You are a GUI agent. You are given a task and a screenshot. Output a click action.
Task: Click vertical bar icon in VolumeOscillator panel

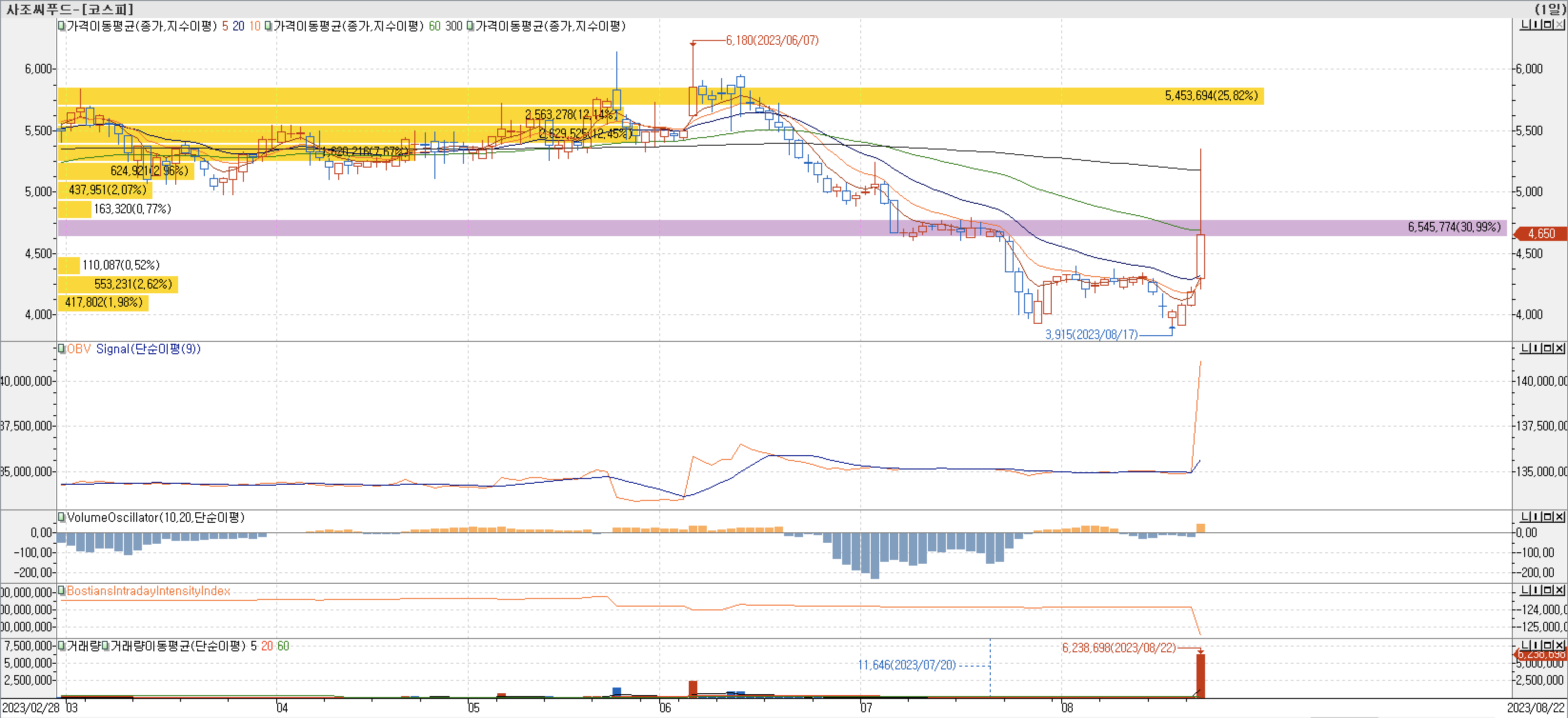(1537, 517)
